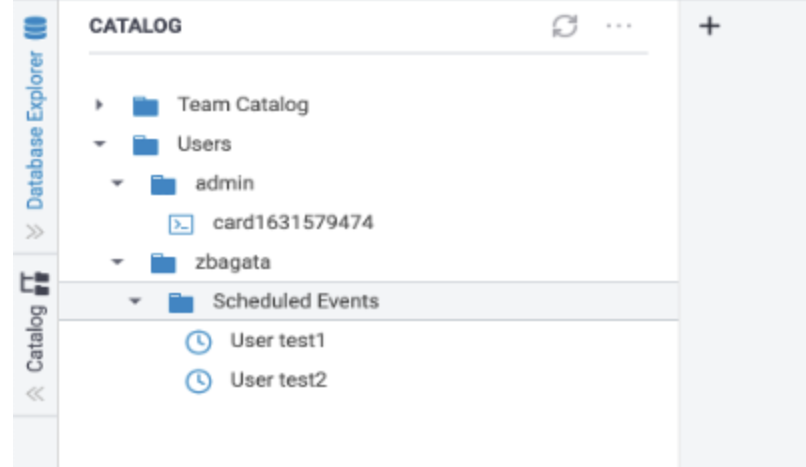Image resolution: width=806 pixels, height=467 pixels.
Task: Click the Team Catalog folder icon
Action: click(145, 106)
